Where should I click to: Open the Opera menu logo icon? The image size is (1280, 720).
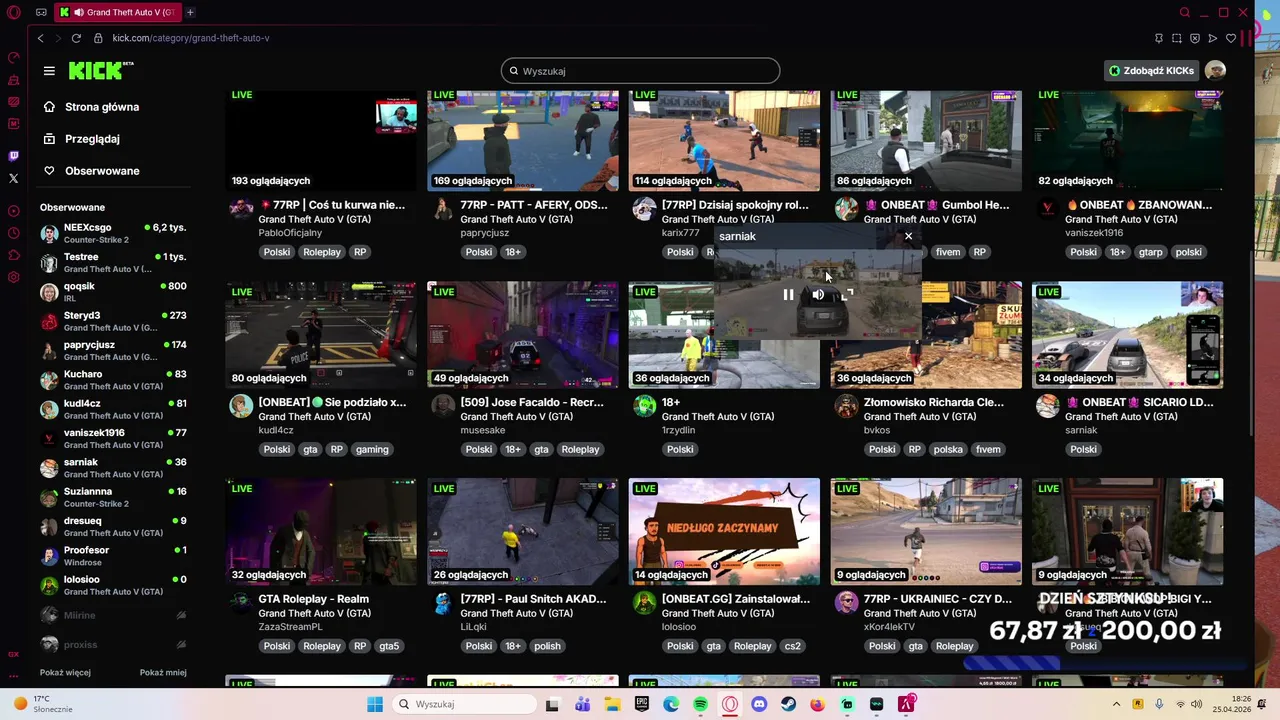tap(14, 12)
